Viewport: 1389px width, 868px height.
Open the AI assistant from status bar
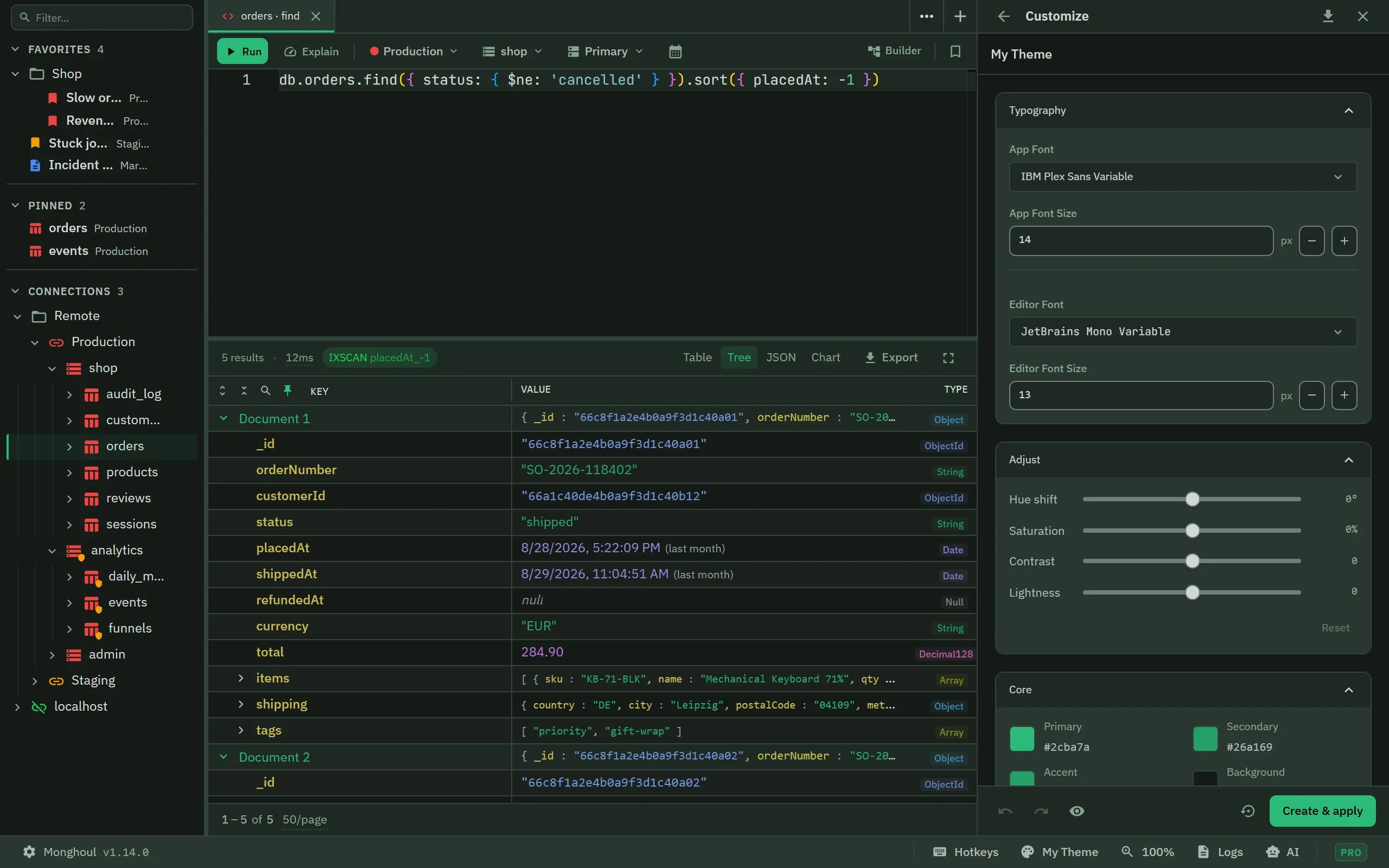click(1283, 852)
